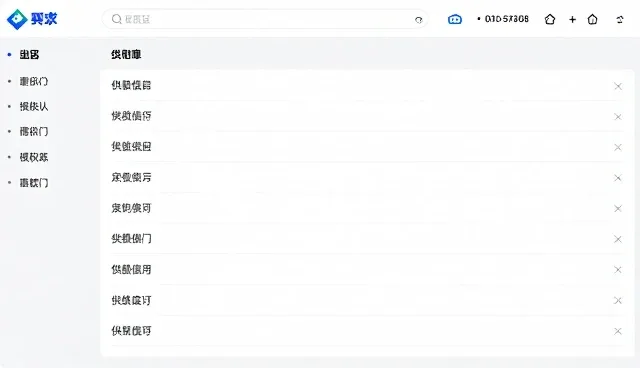Click the small round icon ending the search bar
The height and width of the screenshot is (368, 640).
pyautogui.click(x=418, y=20)
